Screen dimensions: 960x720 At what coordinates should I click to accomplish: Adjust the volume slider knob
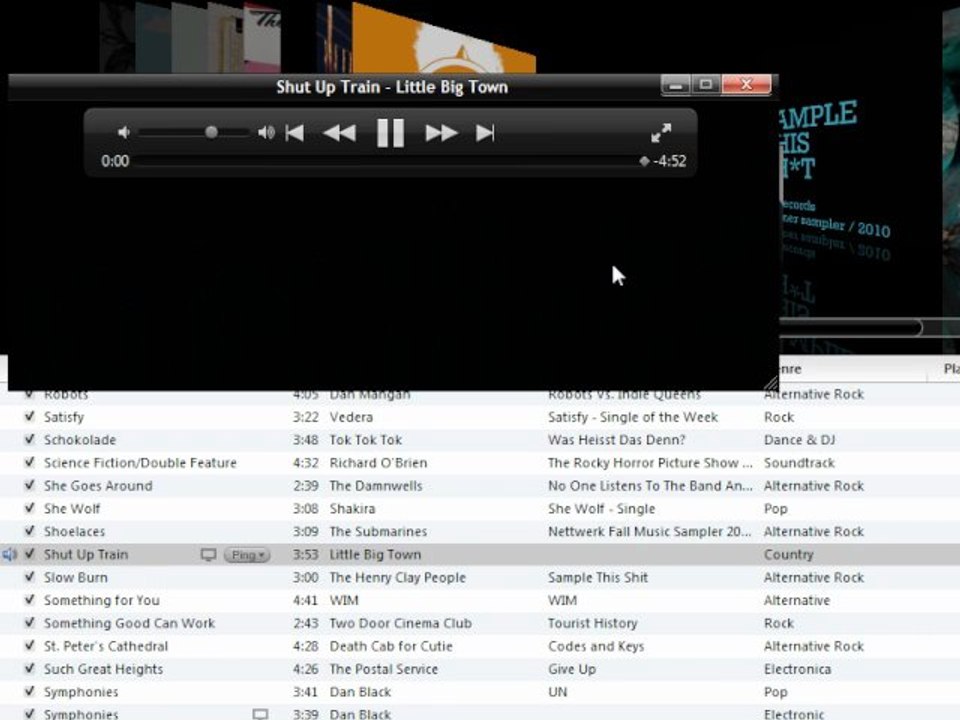[211, 132]
